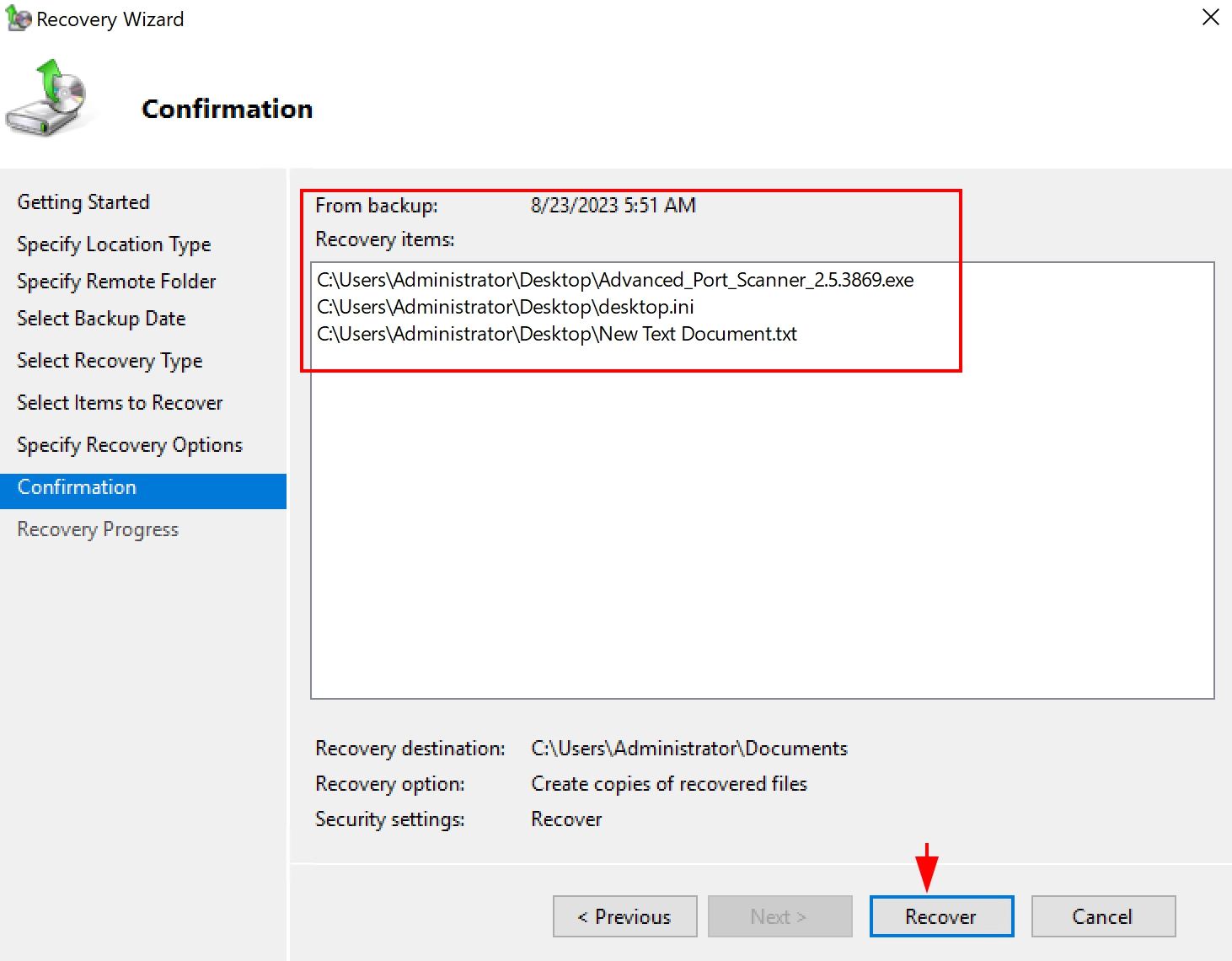Click the recovery destination path text
Screen dimensions: 1232x961
pyautogui.click(x=688, y=749)
